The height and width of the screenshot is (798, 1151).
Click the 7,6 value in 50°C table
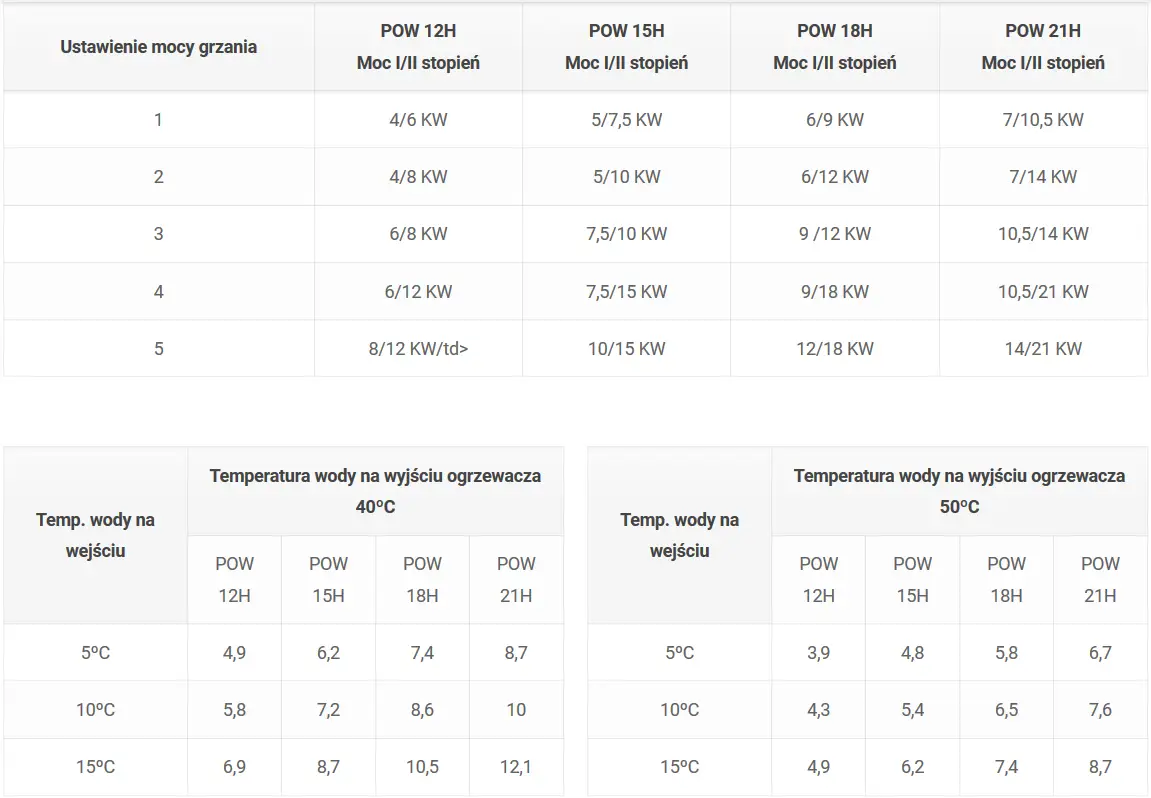point(1100,710)
